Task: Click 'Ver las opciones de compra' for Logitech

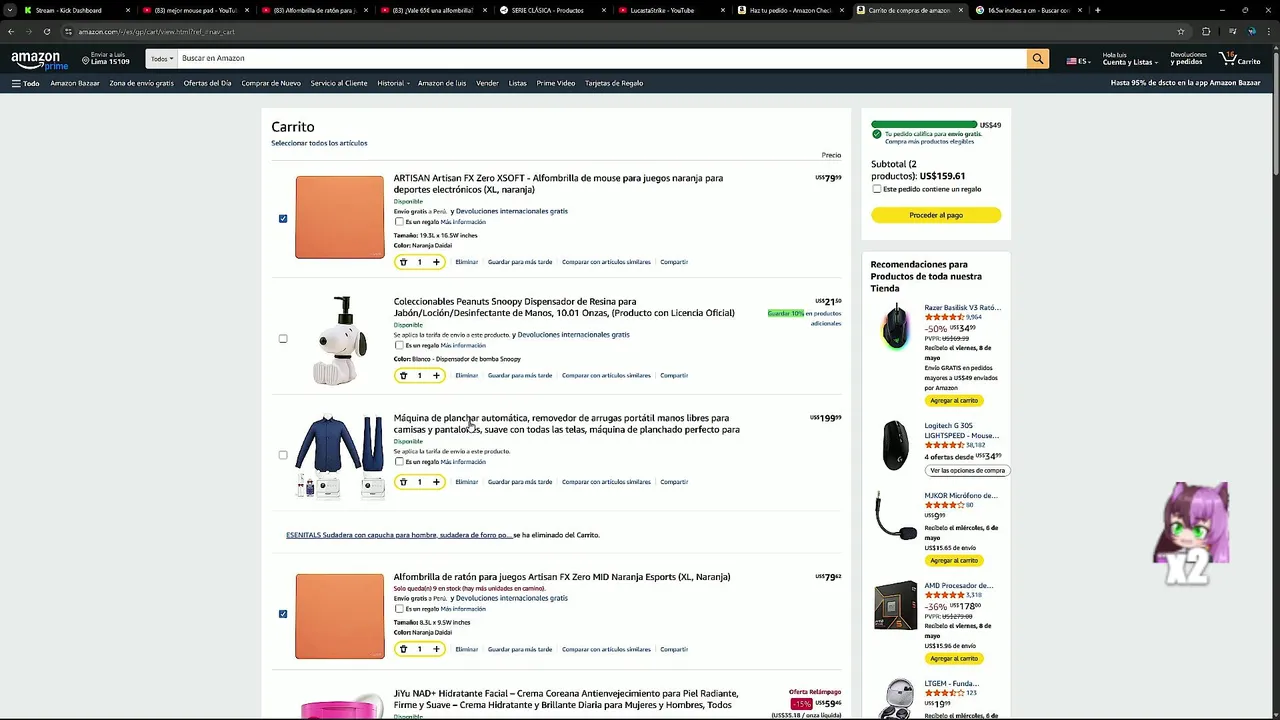Action: coord(967,470)
